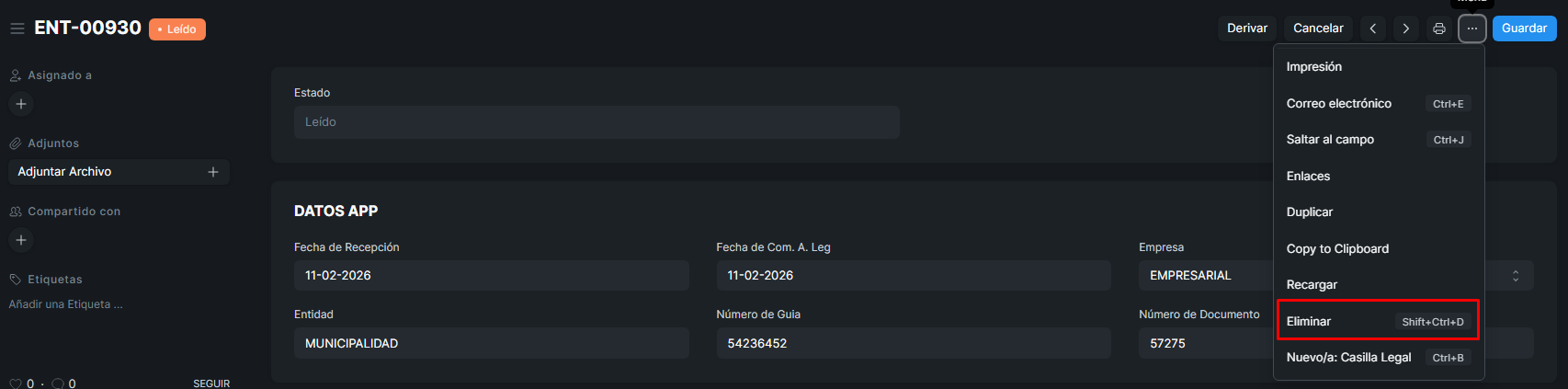Click SEGUIR to follow the document
Viewport: 1568px width, 389px height.
pos(211,383)
